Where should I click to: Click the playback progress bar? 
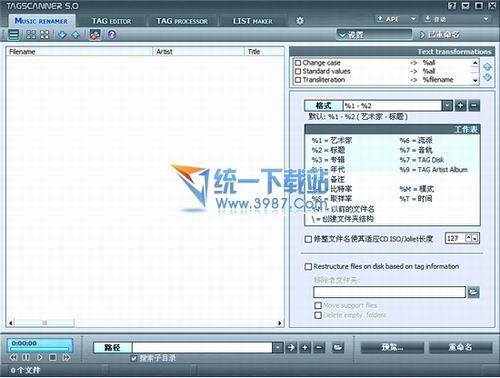pyautogui.click(x=40, y=349)
